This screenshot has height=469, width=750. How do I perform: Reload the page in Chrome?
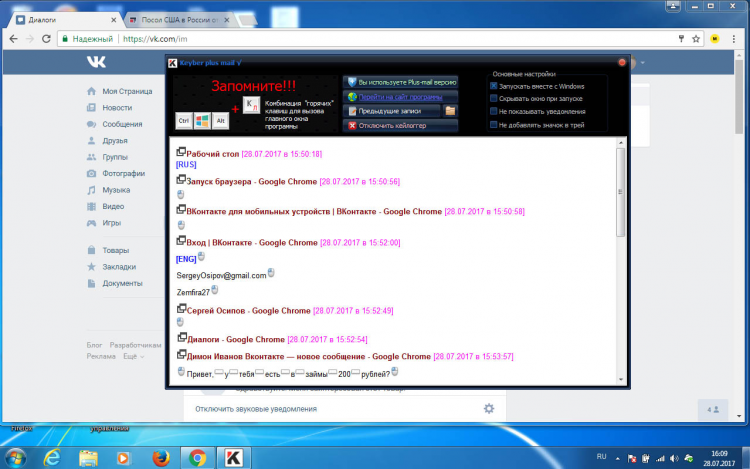(46, 39)
